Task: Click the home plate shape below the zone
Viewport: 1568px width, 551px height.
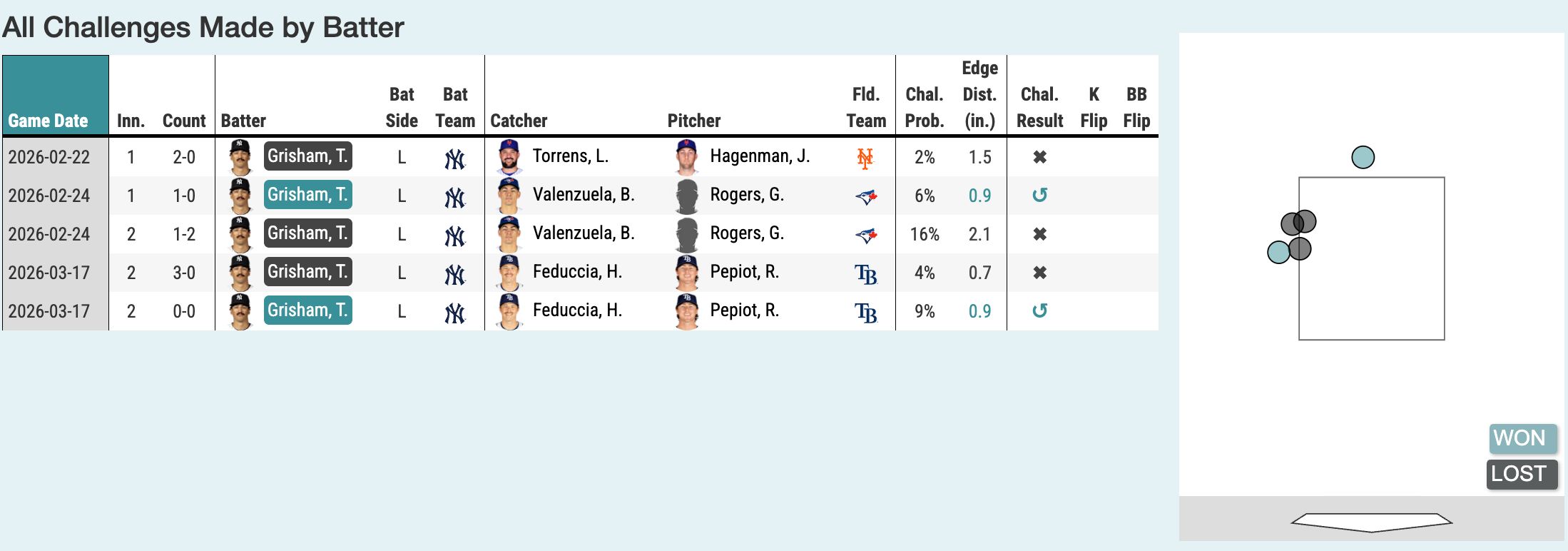Action: (x=1371, y=522)
